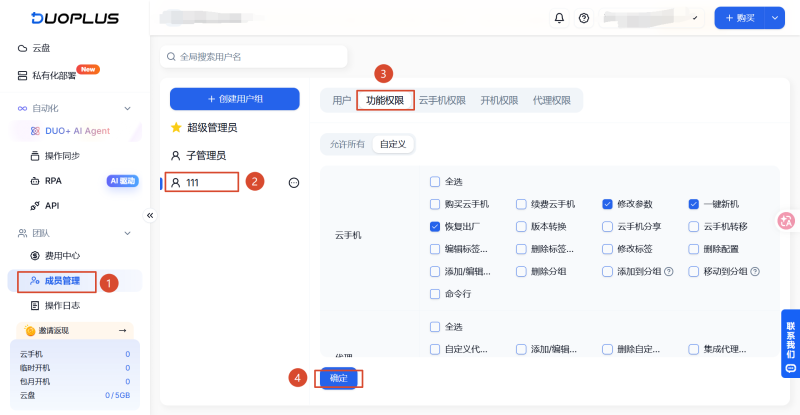Check the 云手机分享 checkbox
The width and height of the screenshot is (800, 415).
[607, 227]
